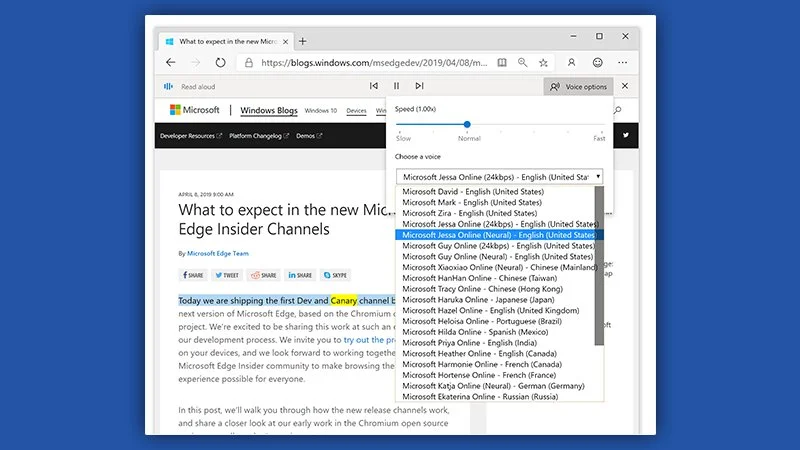Screen dimensions: 800x450
Task: Reload the page with the refresh icon
Action: 220,62
